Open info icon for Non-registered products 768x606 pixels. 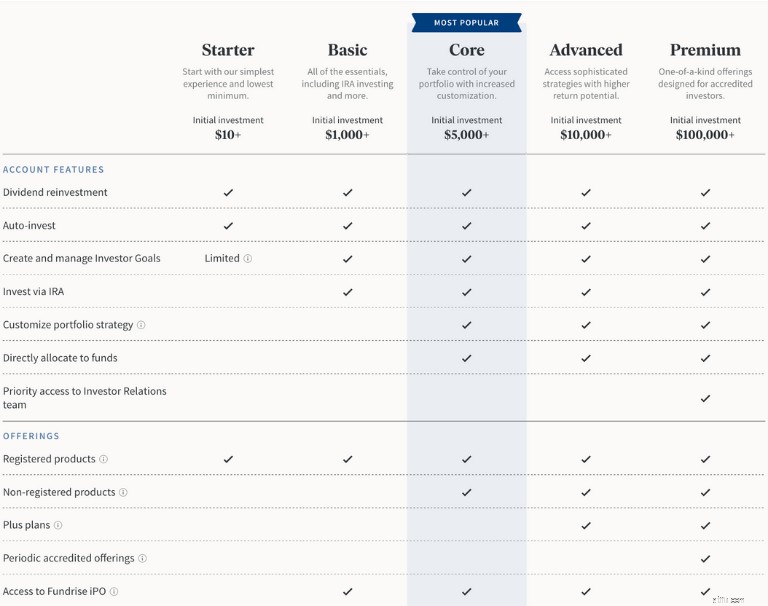tap(123, 492)
